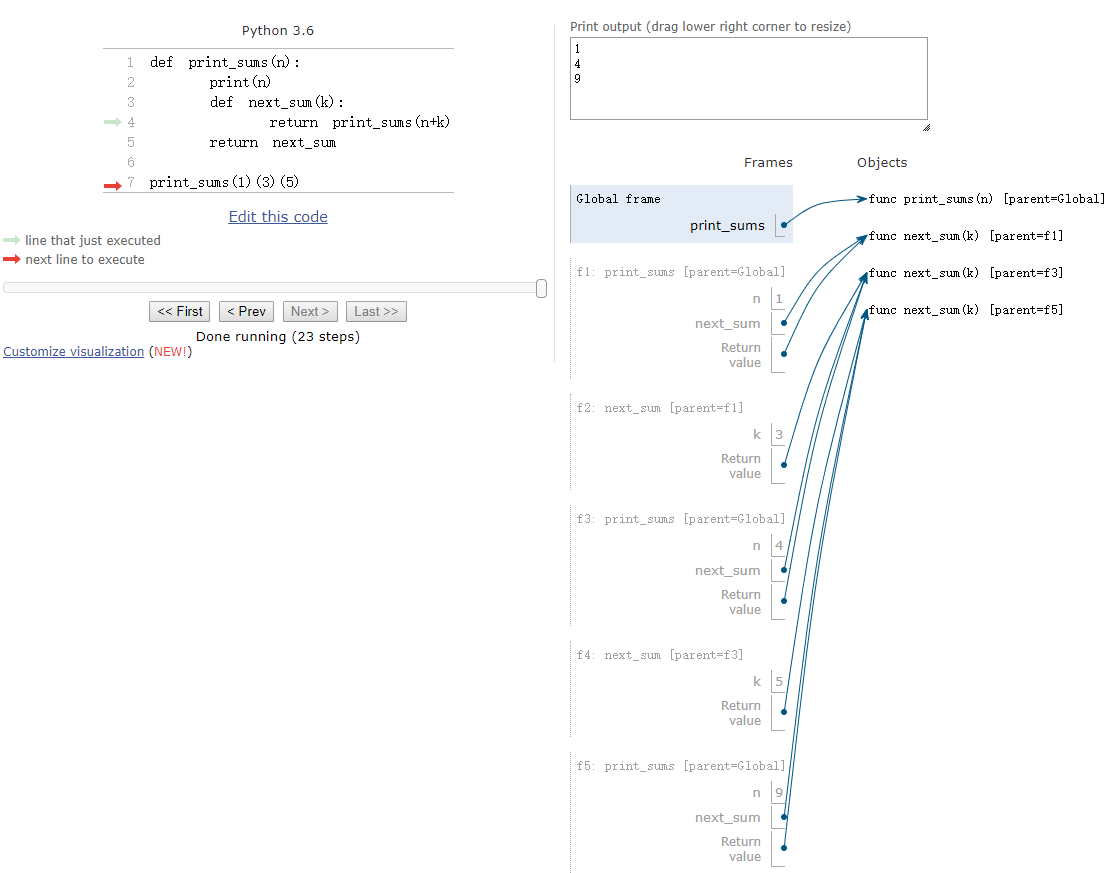Select code line 'return print_sums(n+k)'
The width and height of the screenshot is (1110, 873).
click(360, 122)
